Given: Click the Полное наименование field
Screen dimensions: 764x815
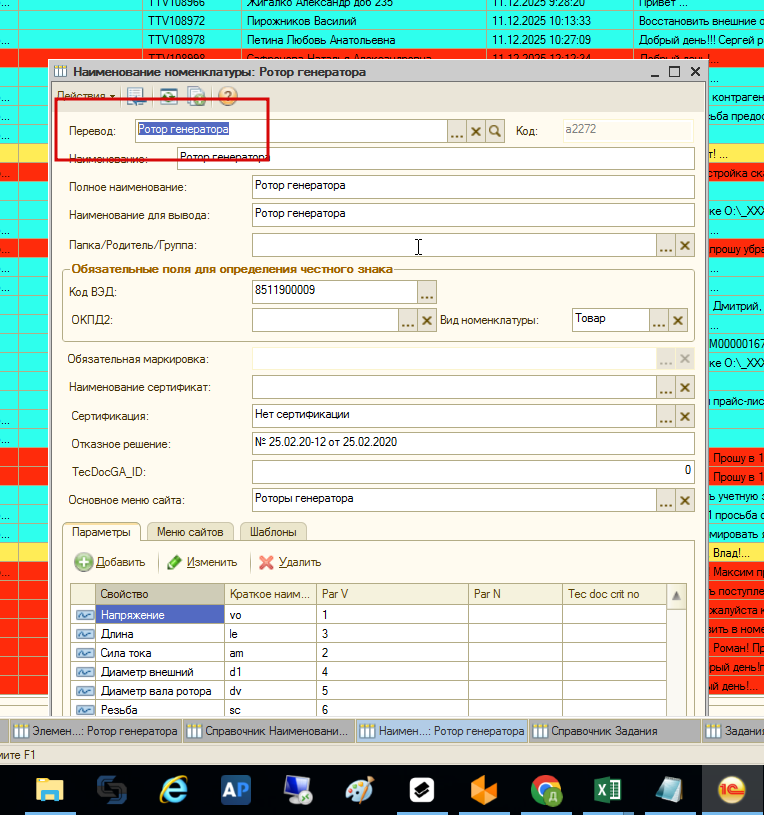Looking at the screenshot, I should click(x=473, y=187).
